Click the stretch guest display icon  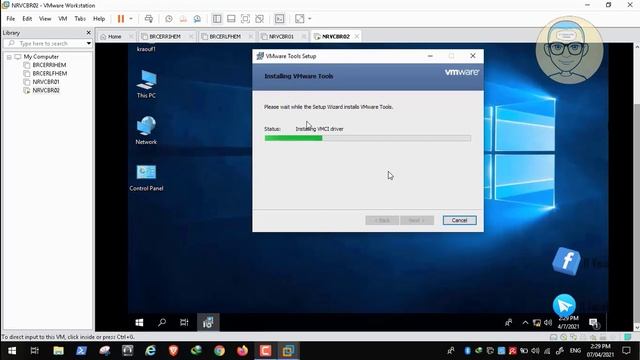pos(300,19)
